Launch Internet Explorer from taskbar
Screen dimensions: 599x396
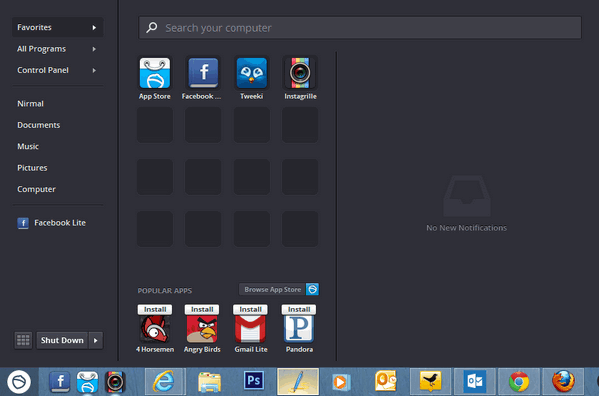[x=165, y=381]
